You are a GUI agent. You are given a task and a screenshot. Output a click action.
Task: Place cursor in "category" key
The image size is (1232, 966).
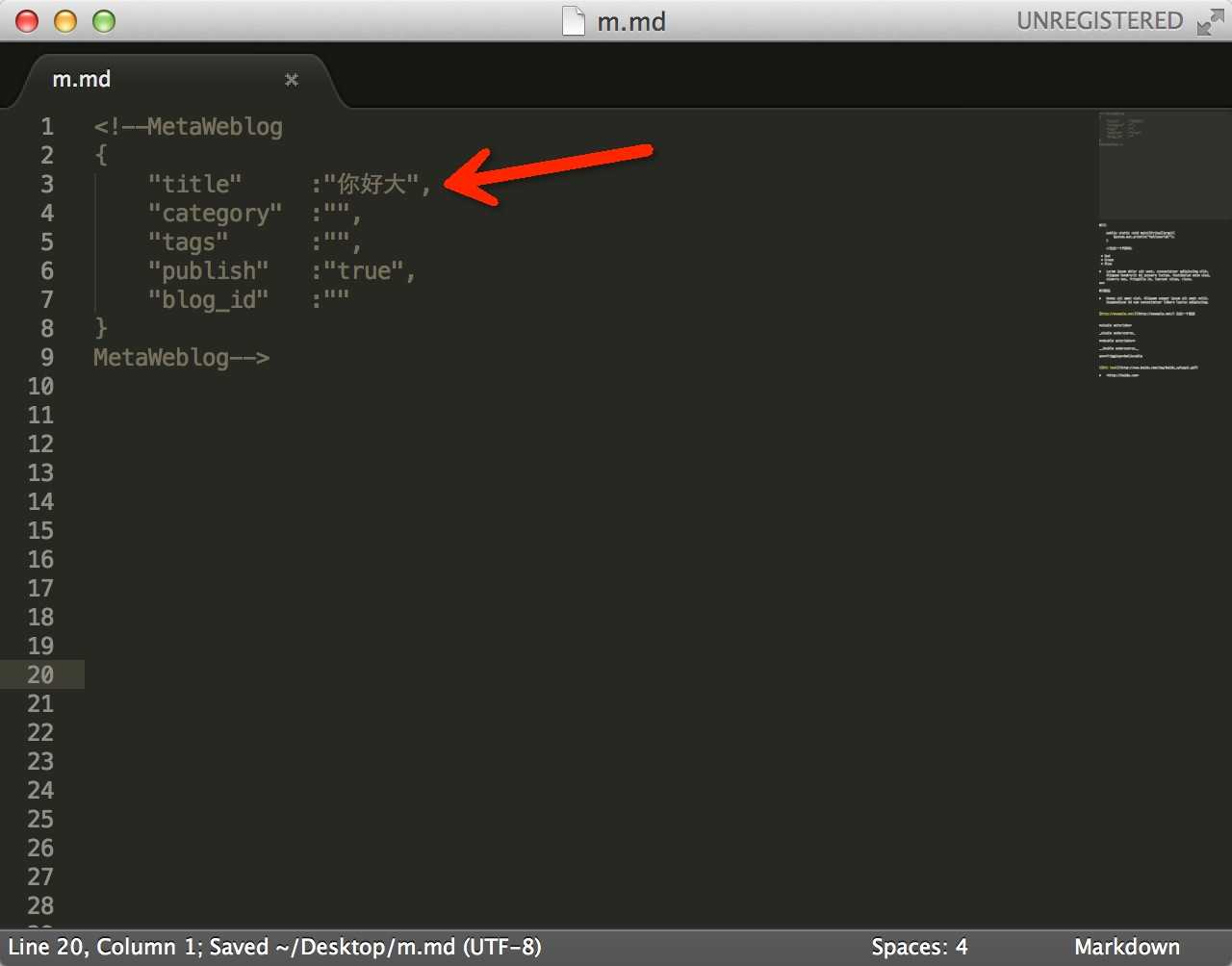[216, 214]
